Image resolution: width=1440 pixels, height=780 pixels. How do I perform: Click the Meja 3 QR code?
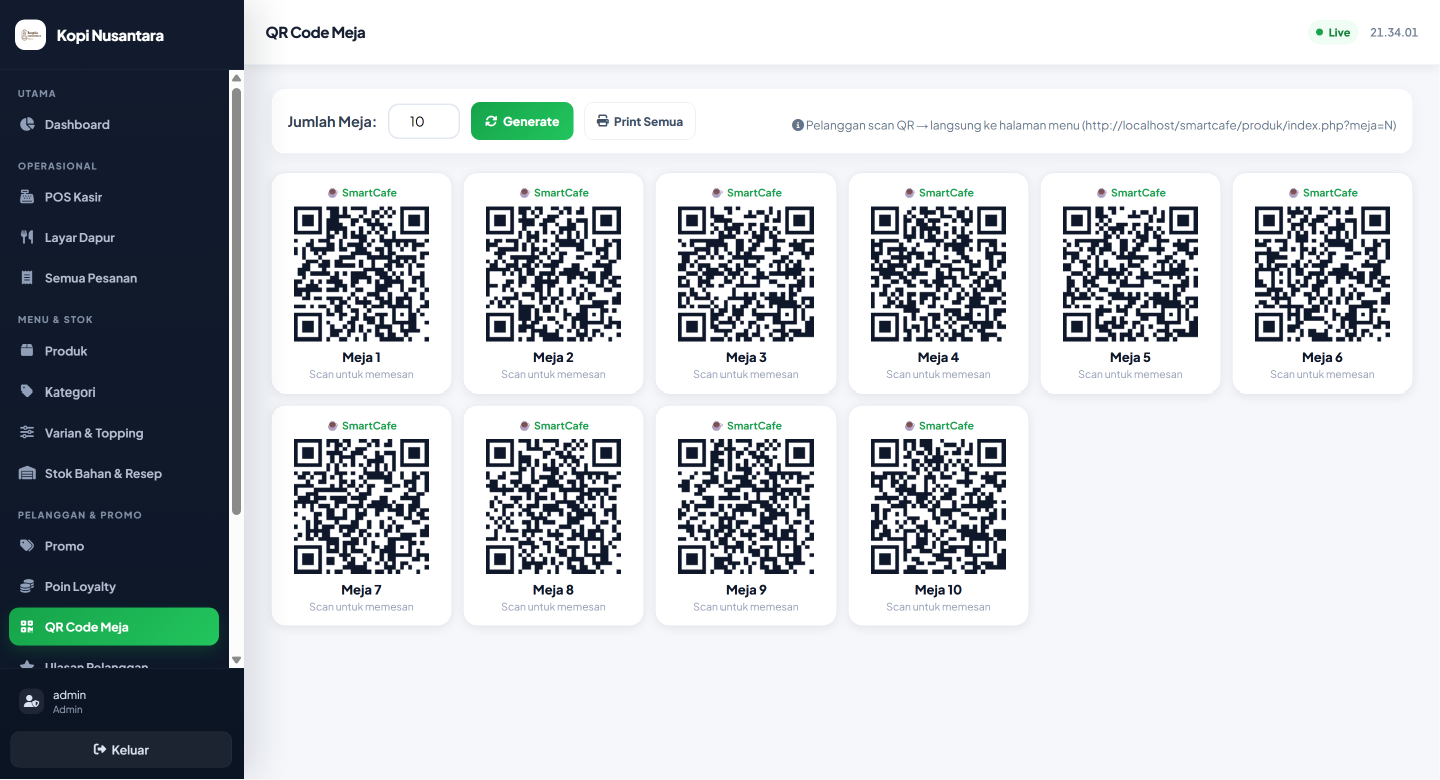[x=746, y=274]
